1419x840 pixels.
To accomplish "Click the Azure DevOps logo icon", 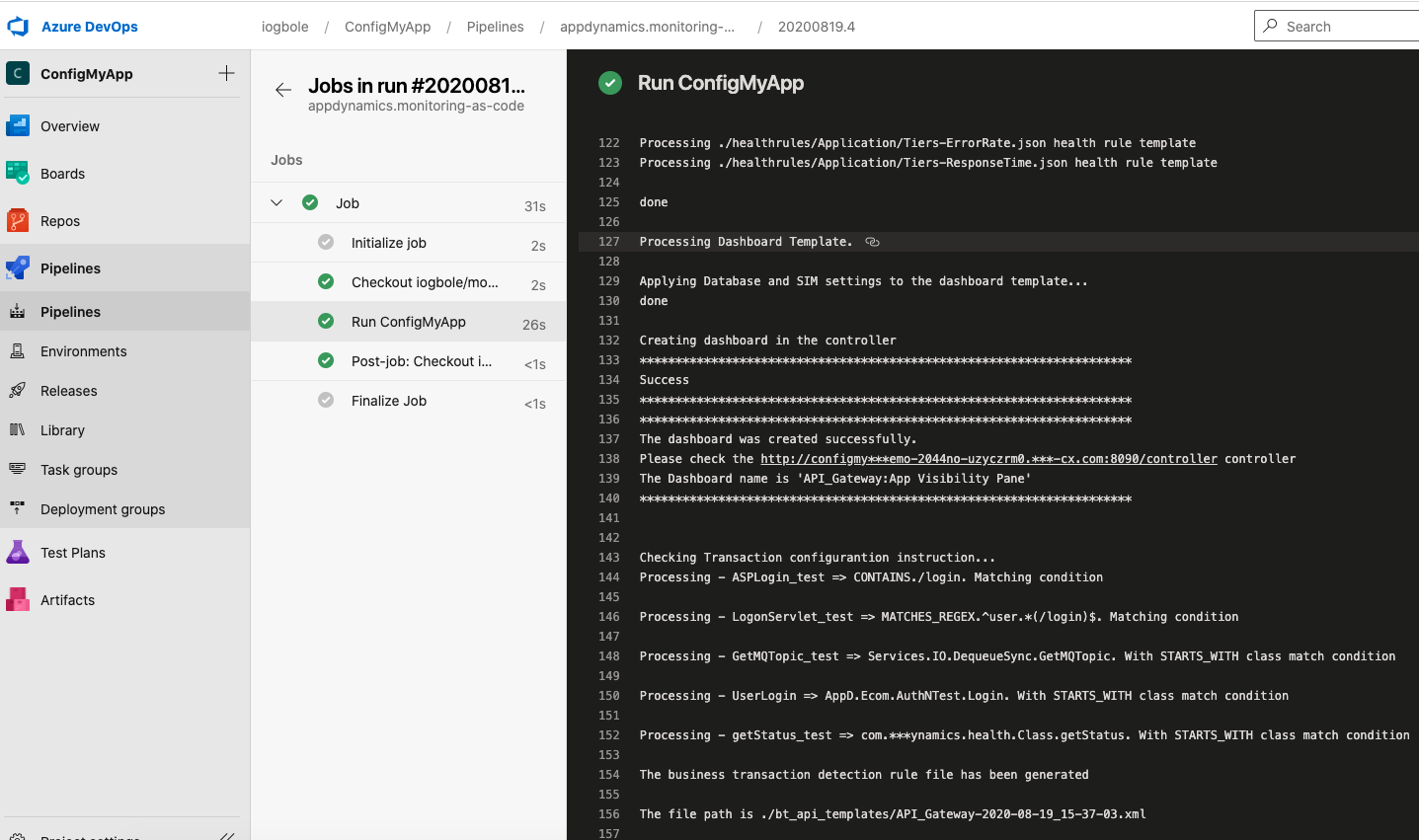I will pos(18,27).
